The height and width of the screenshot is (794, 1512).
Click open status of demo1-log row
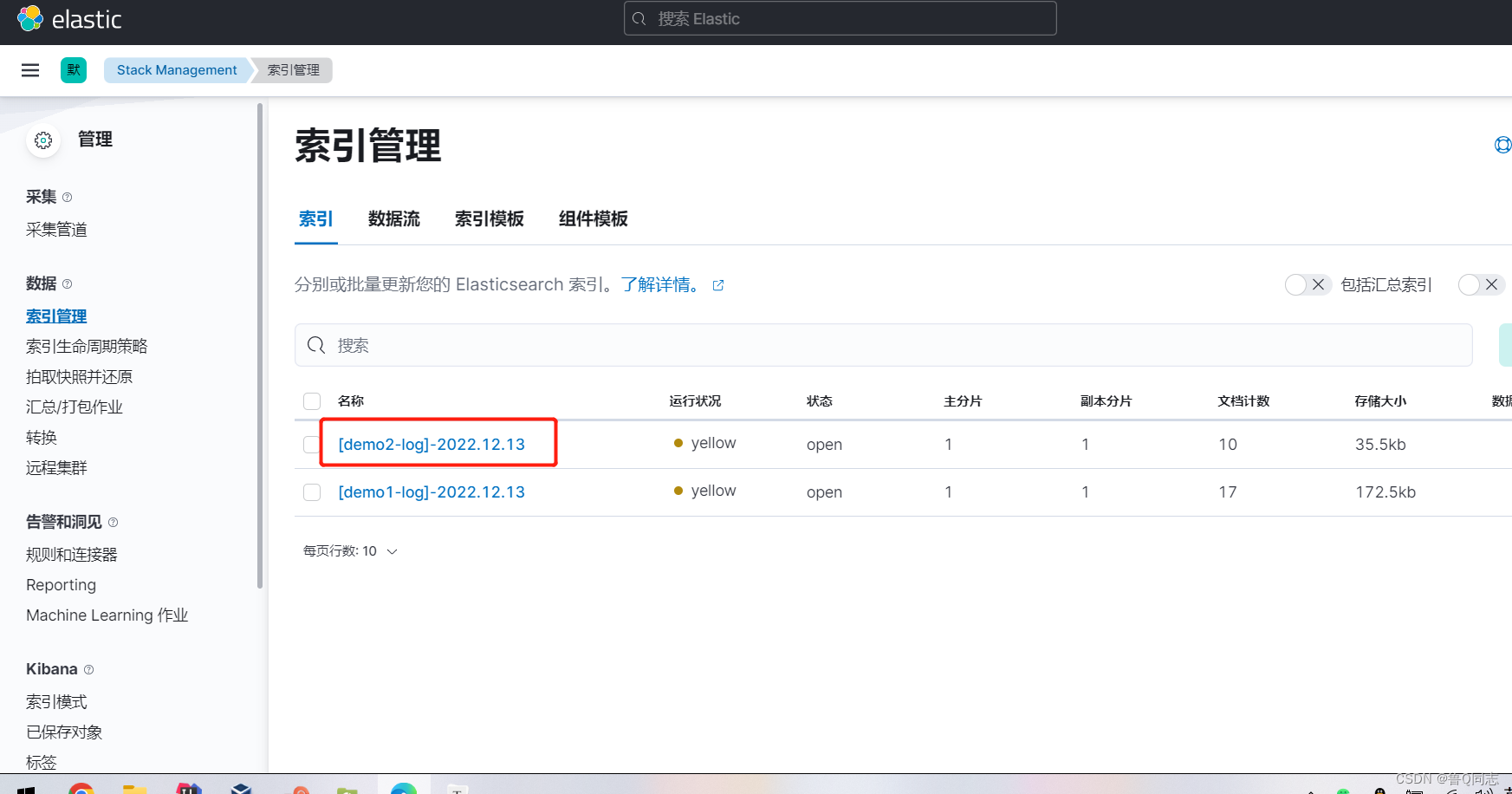(824, 492)
